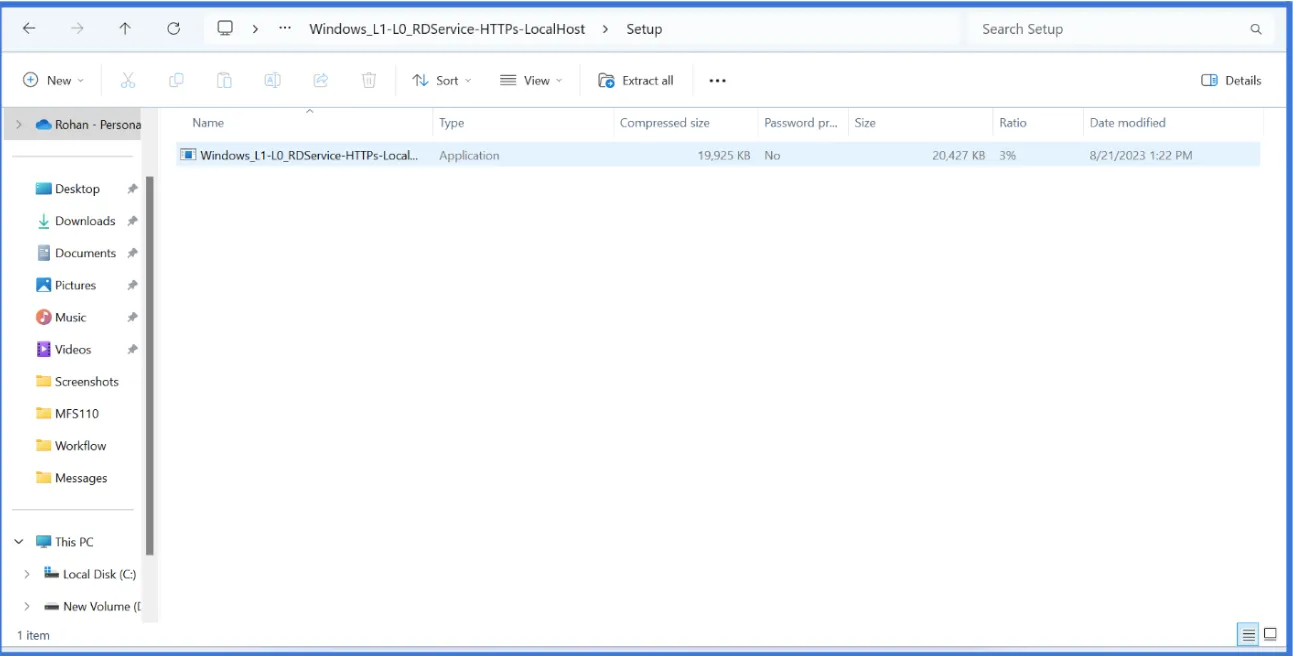Click the Paste clipboard icon
This screenshot has height=656, width=1293.
(x=224, y=80)
